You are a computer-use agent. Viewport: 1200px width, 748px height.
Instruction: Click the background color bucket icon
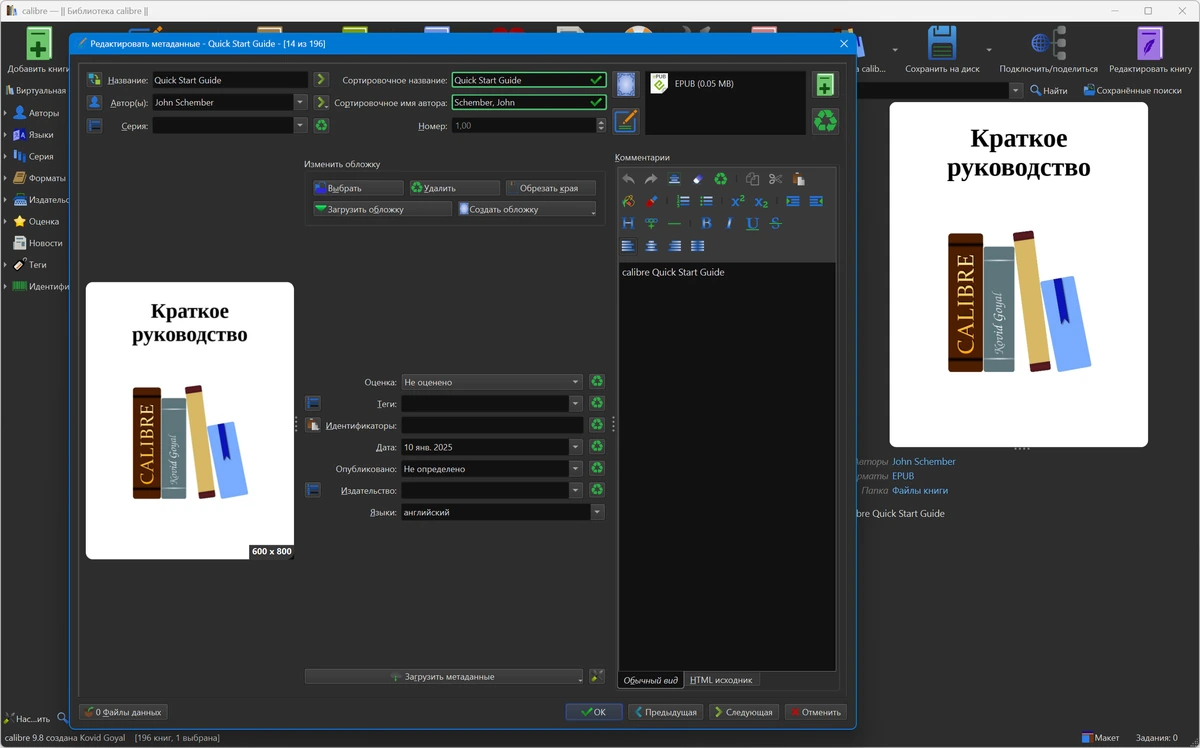[x=628, y=201]
